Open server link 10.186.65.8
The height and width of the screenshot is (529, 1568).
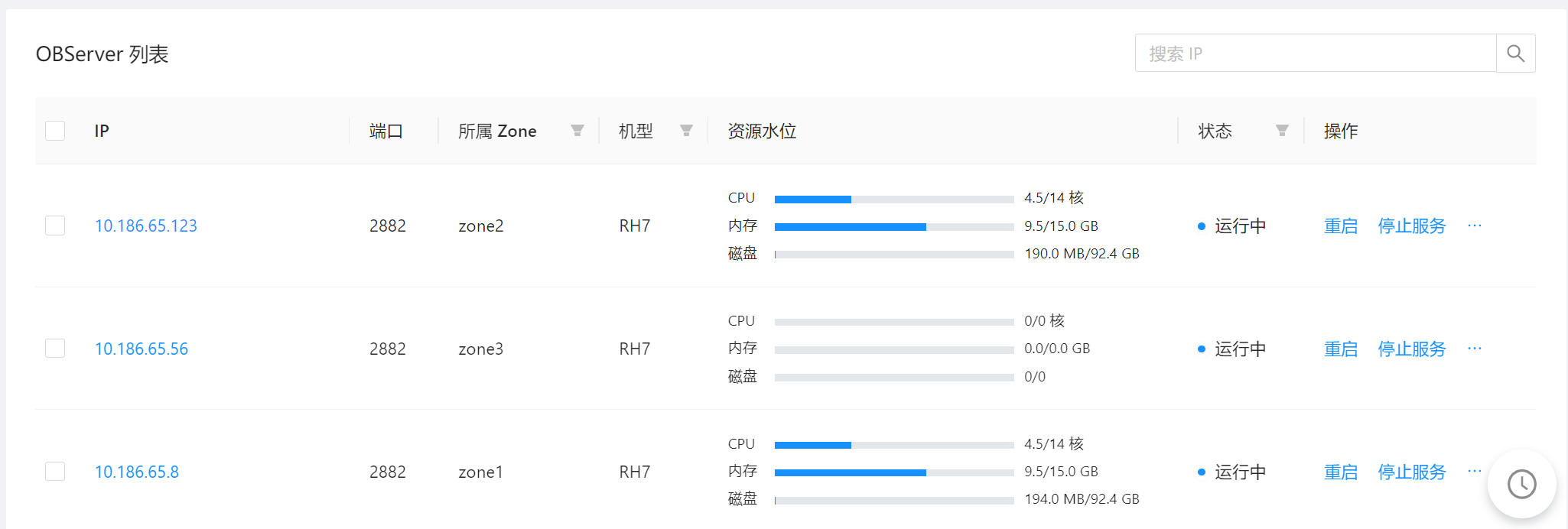[x=137, y=472]
